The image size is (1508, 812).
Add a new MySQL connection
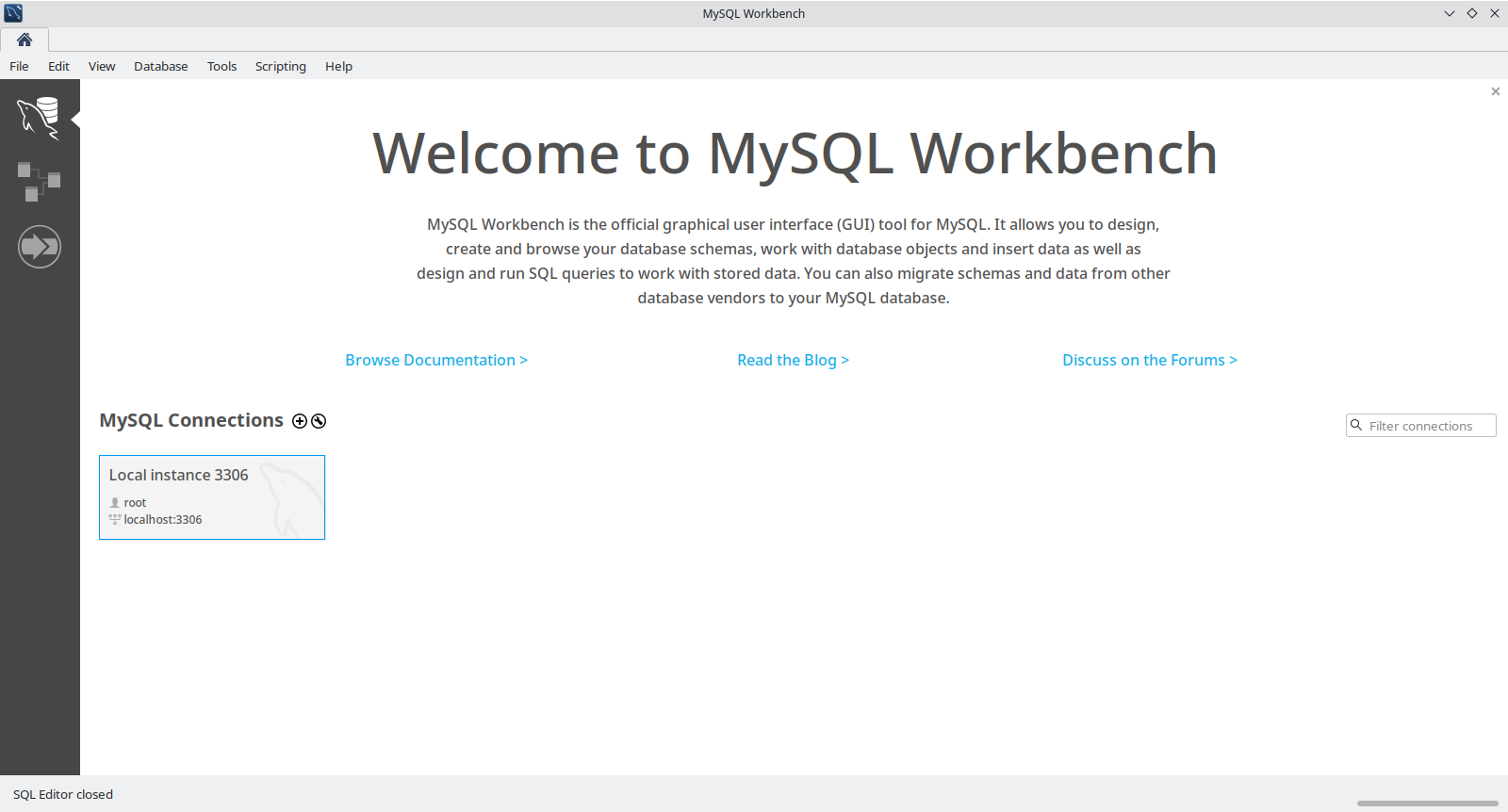click(300, 421)
